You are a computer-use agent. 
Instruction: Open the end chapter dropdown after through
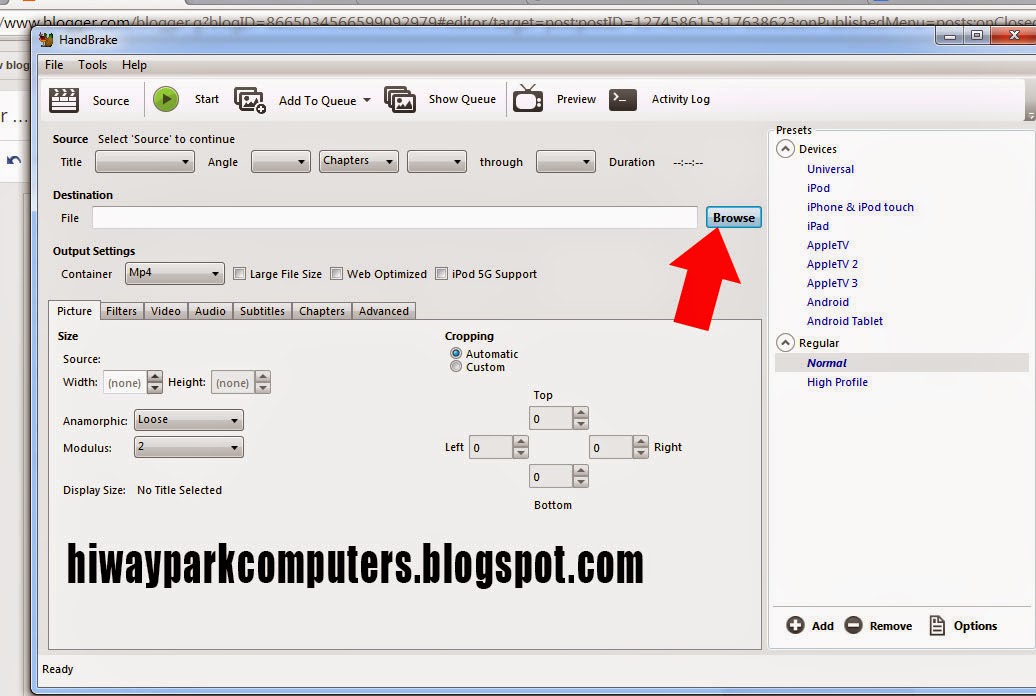[x=566, y=161]
